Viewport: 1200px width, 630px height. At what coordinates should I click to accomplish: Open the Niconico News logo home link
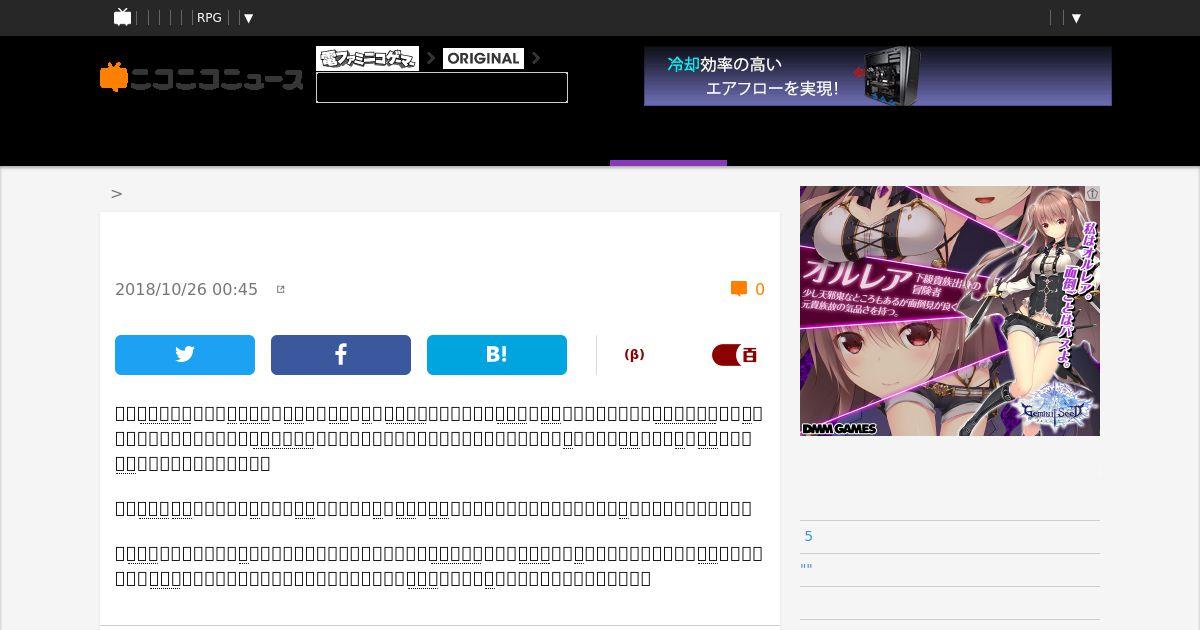pyautogui.click(x=201, y=78)
